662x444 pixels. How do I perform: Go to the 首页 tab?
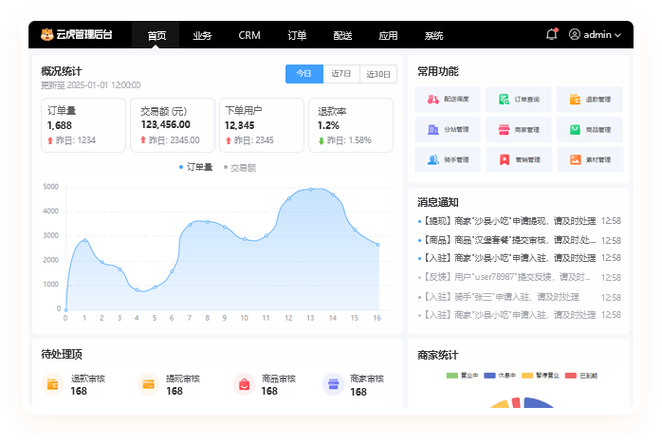pyautogui.click(x=156, y=35)
